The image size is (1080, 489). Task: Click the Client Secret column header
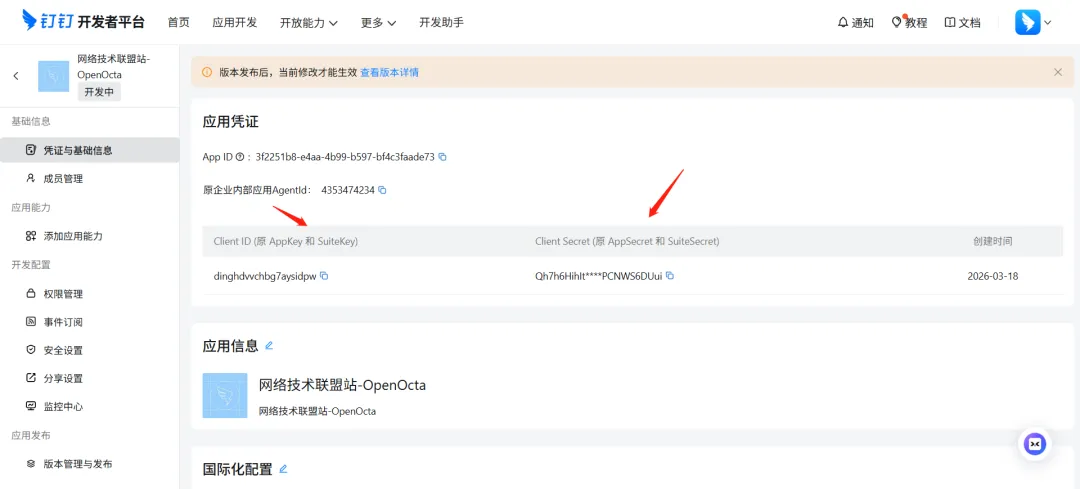[x=627, y=241]
